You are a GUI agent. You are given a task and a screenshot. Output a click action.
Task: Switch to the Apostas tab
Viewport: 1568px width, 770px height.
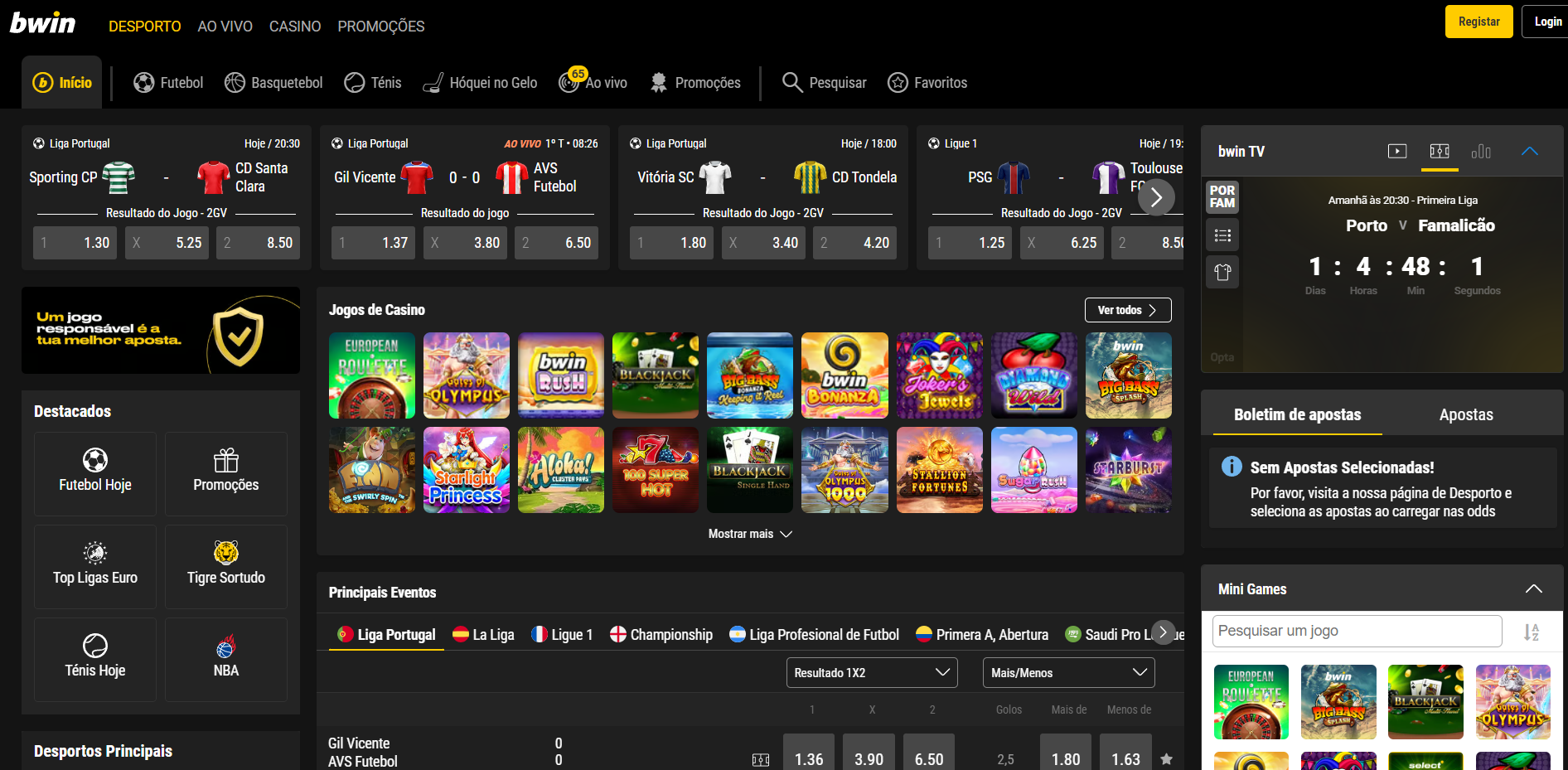coord(1466,414)
